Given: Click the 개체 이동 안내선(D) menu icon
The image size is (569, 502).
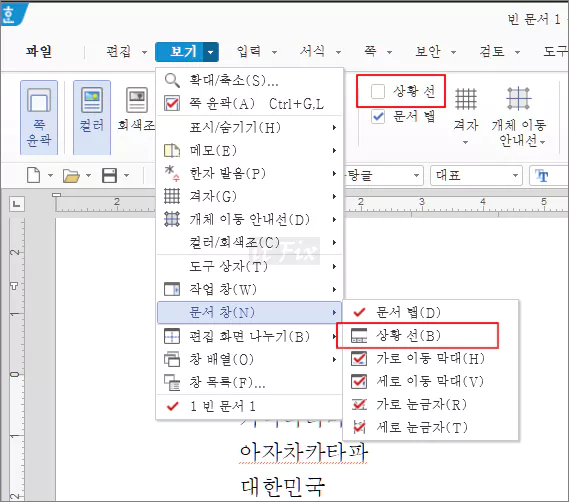Looking at the screenshot, I should tap(172, 219).
